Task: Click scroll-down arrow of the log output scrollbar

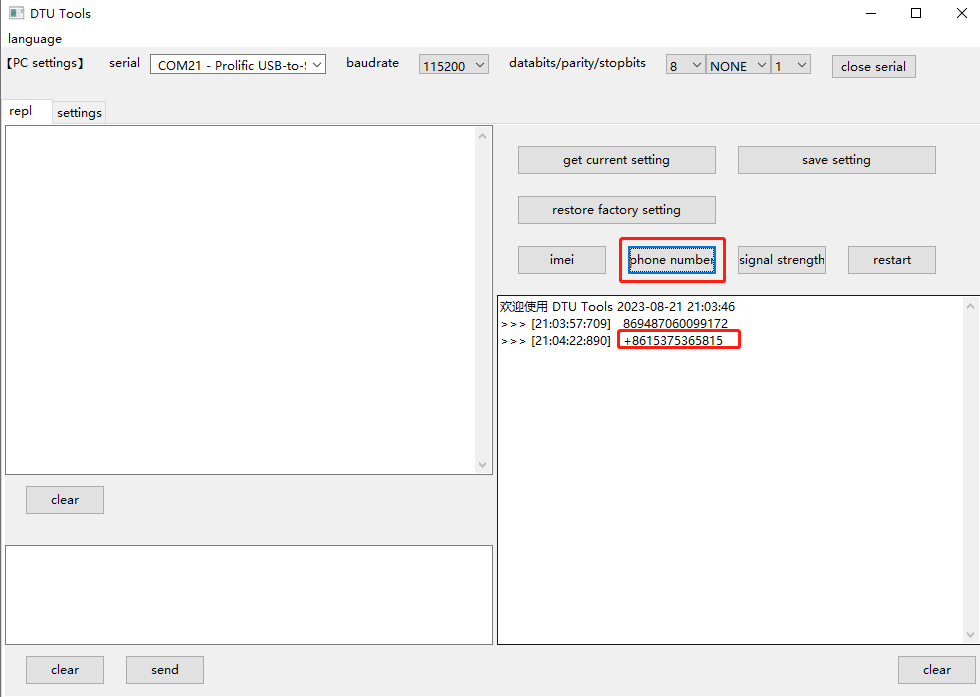Action: pos(970,635)
